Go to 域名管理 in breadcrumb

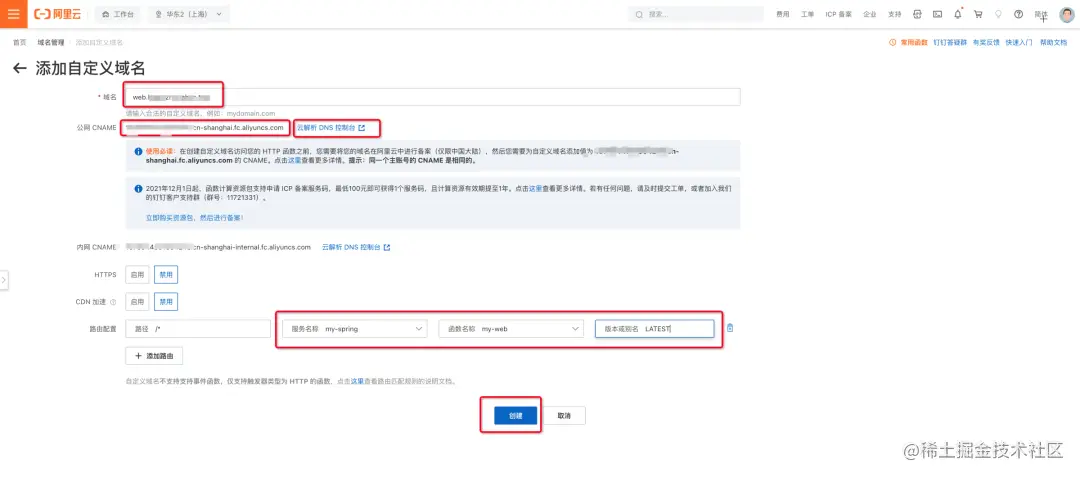pyautogui.click(x=50, y=43)
